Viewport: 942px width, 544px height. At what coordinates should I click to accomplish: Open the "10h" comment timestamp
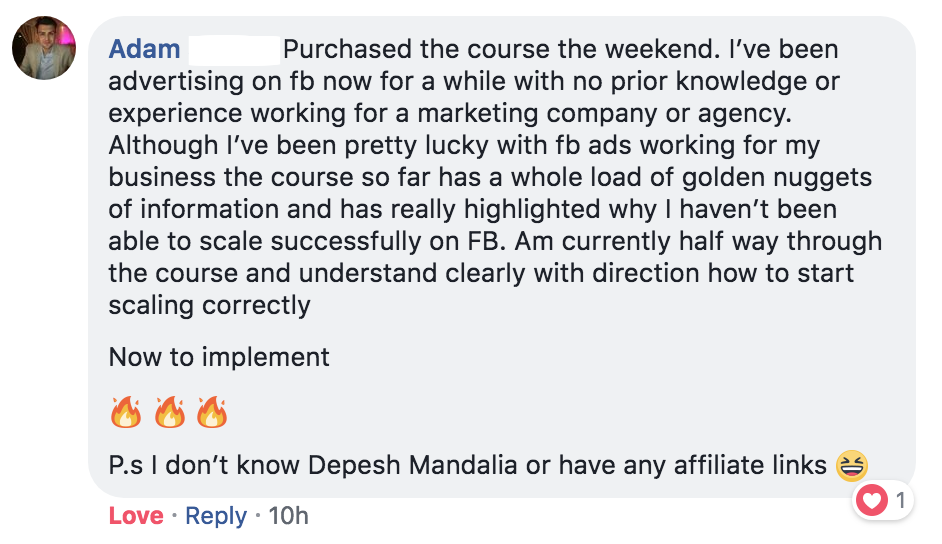pyautogui.click(x=289, y=516)
